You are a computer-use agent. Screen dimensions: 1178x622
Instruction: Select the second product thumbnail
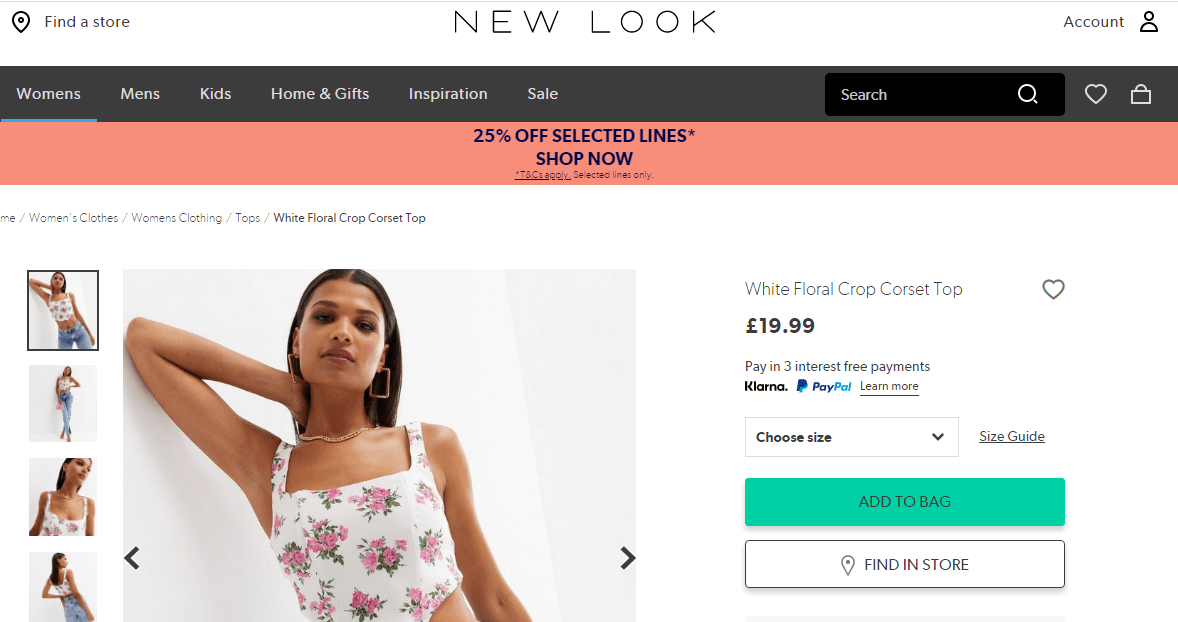tap(63, 403)
